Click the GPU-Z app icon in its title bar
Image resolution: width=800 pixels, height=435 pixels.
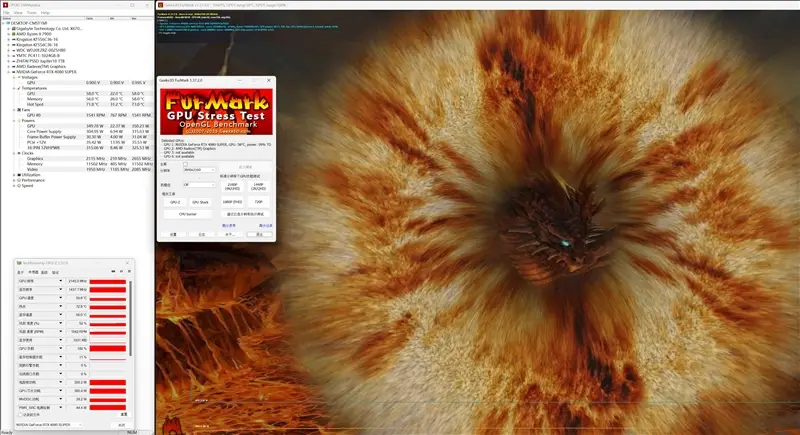(x=19, y=263)
